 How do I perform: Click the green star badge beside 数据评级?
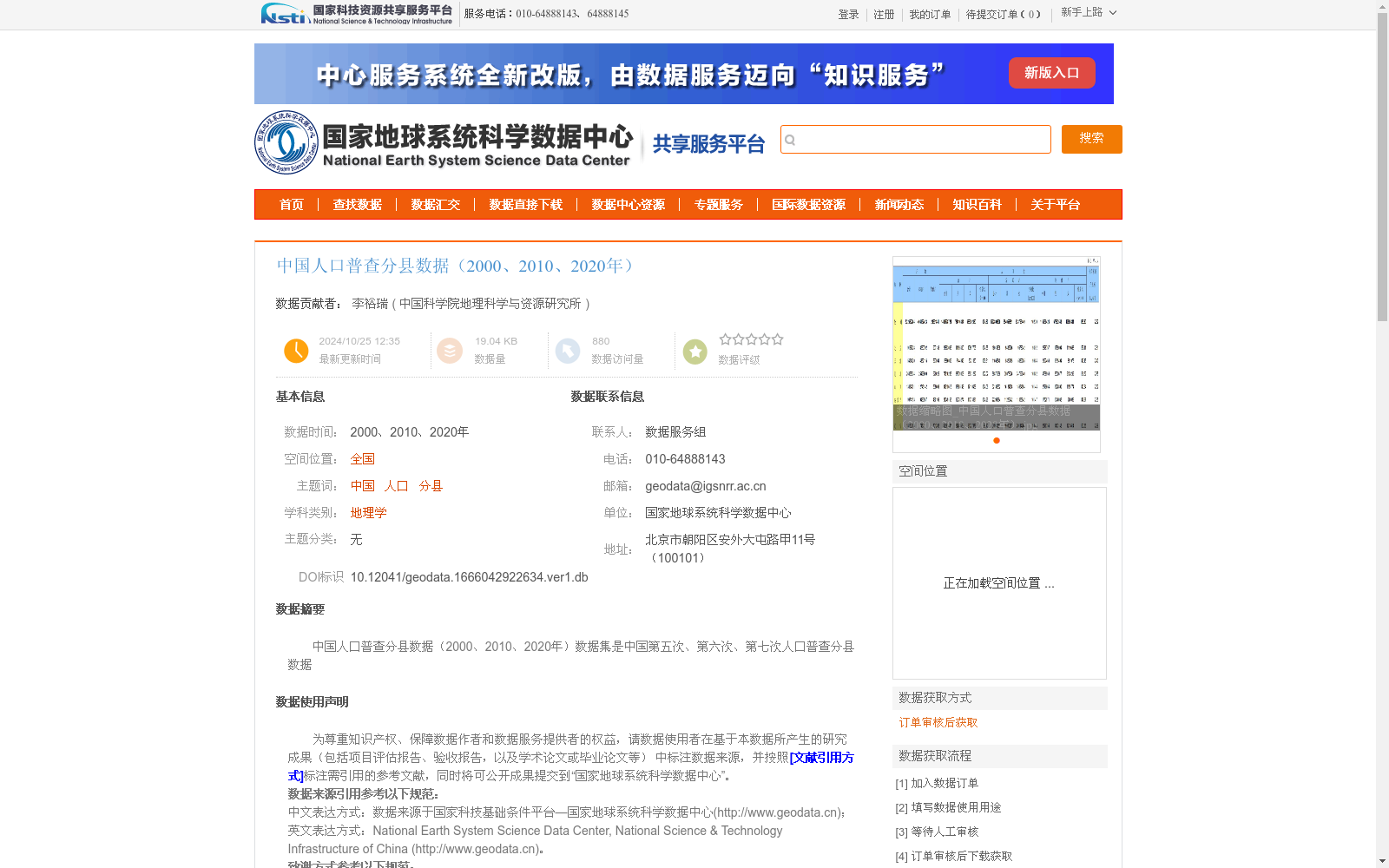(x=694, y=351)
